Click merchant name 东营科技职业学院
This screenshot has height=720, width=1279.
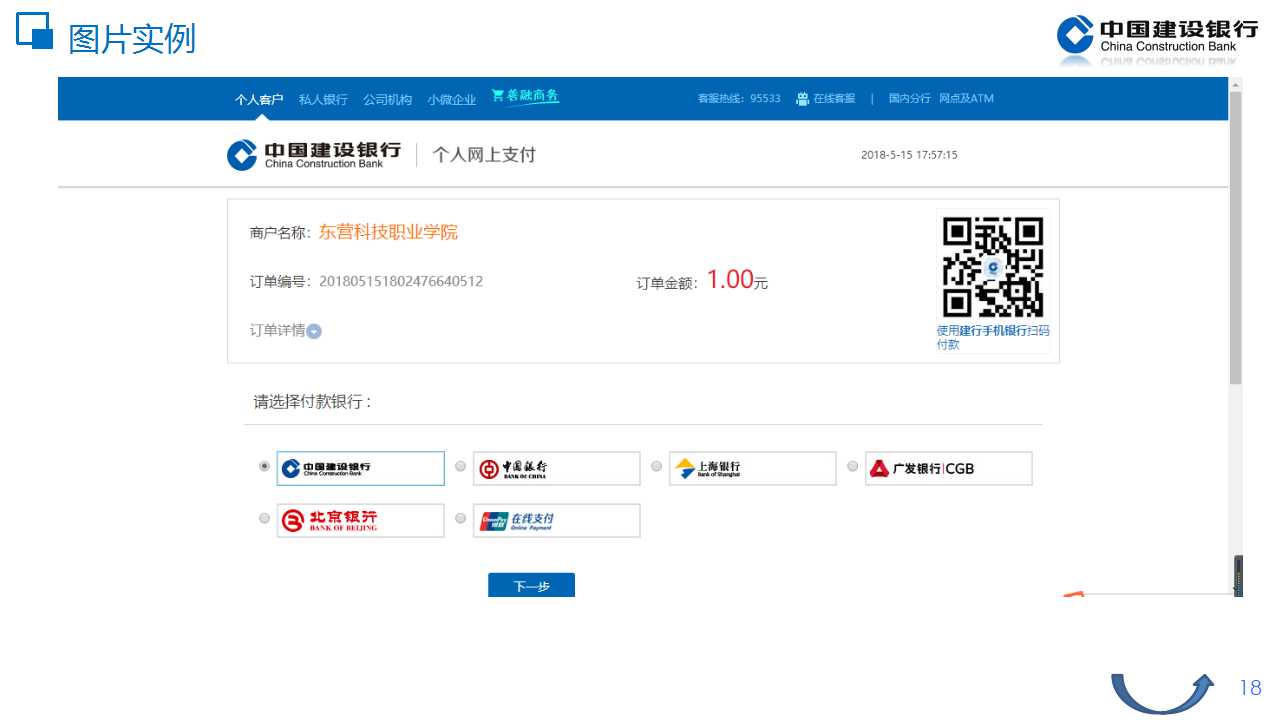pyautogui.click(x=388, y=232)
